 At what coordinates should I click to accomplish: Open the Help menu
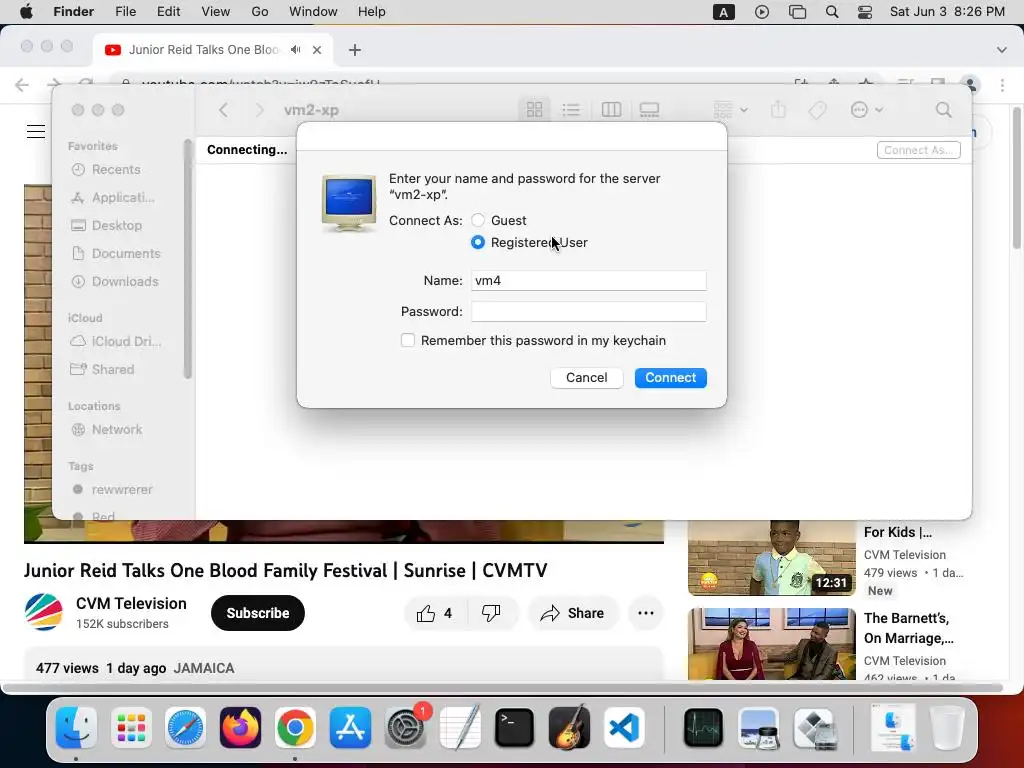[x=372, y=12]
